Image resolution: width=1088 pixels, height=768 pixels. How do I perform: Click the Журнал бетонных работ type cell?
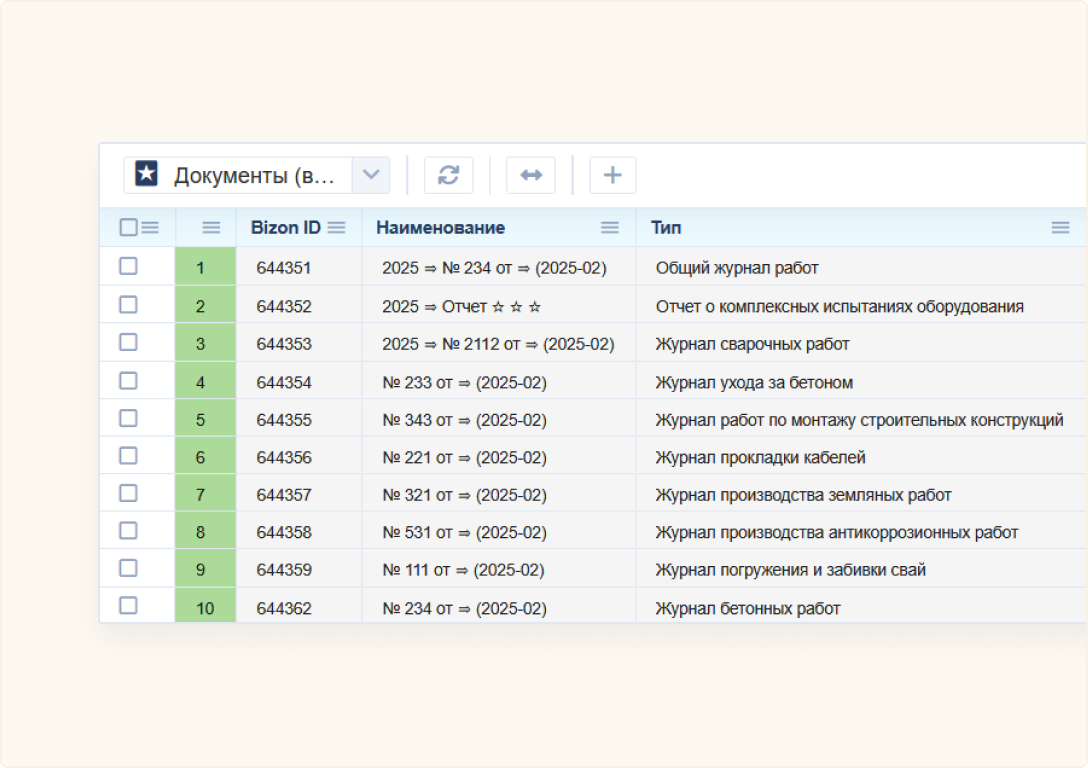tap(748, 607)
